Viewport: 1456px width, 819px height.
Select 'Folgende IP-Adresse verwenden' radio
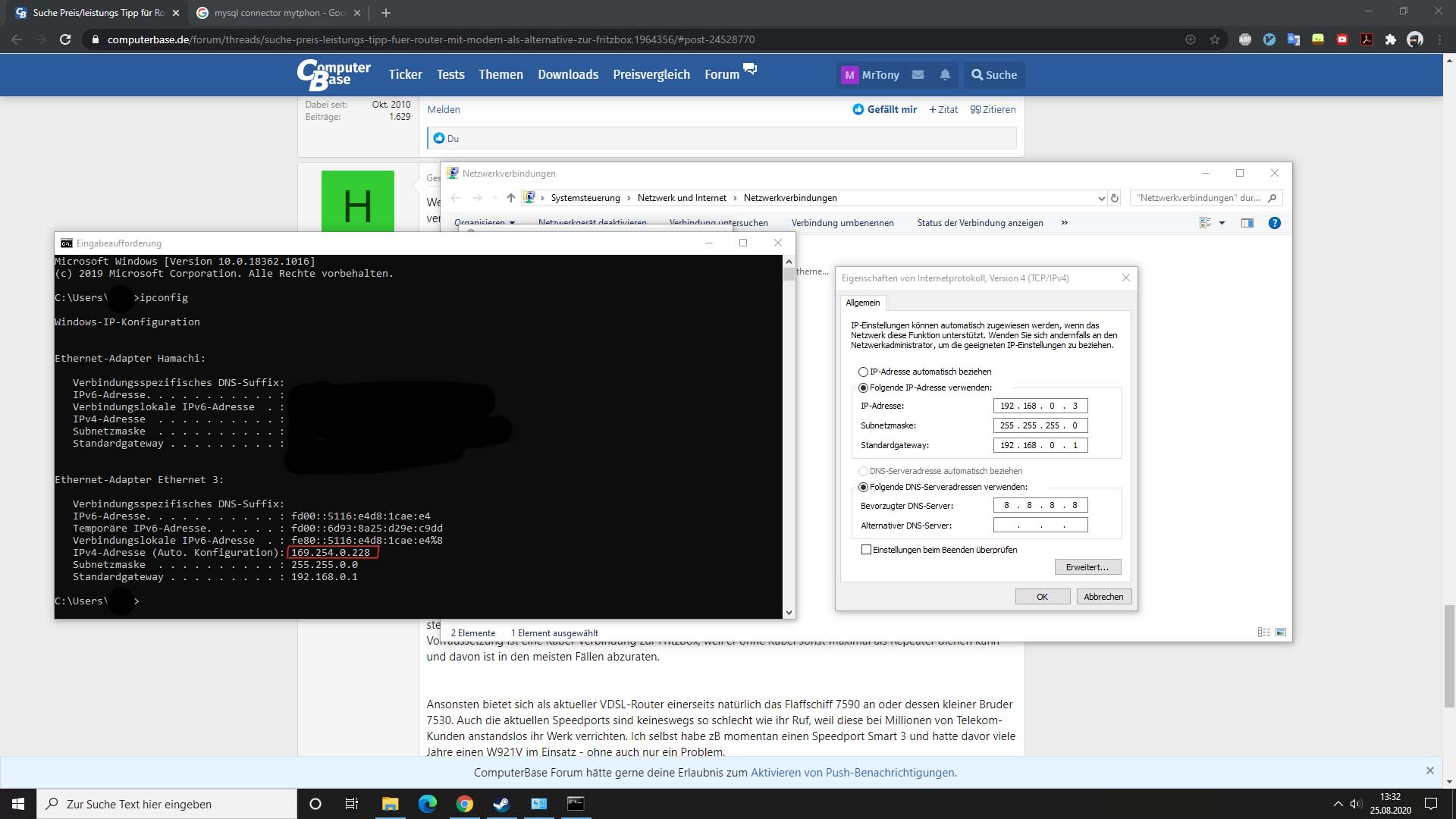[863, 388]
